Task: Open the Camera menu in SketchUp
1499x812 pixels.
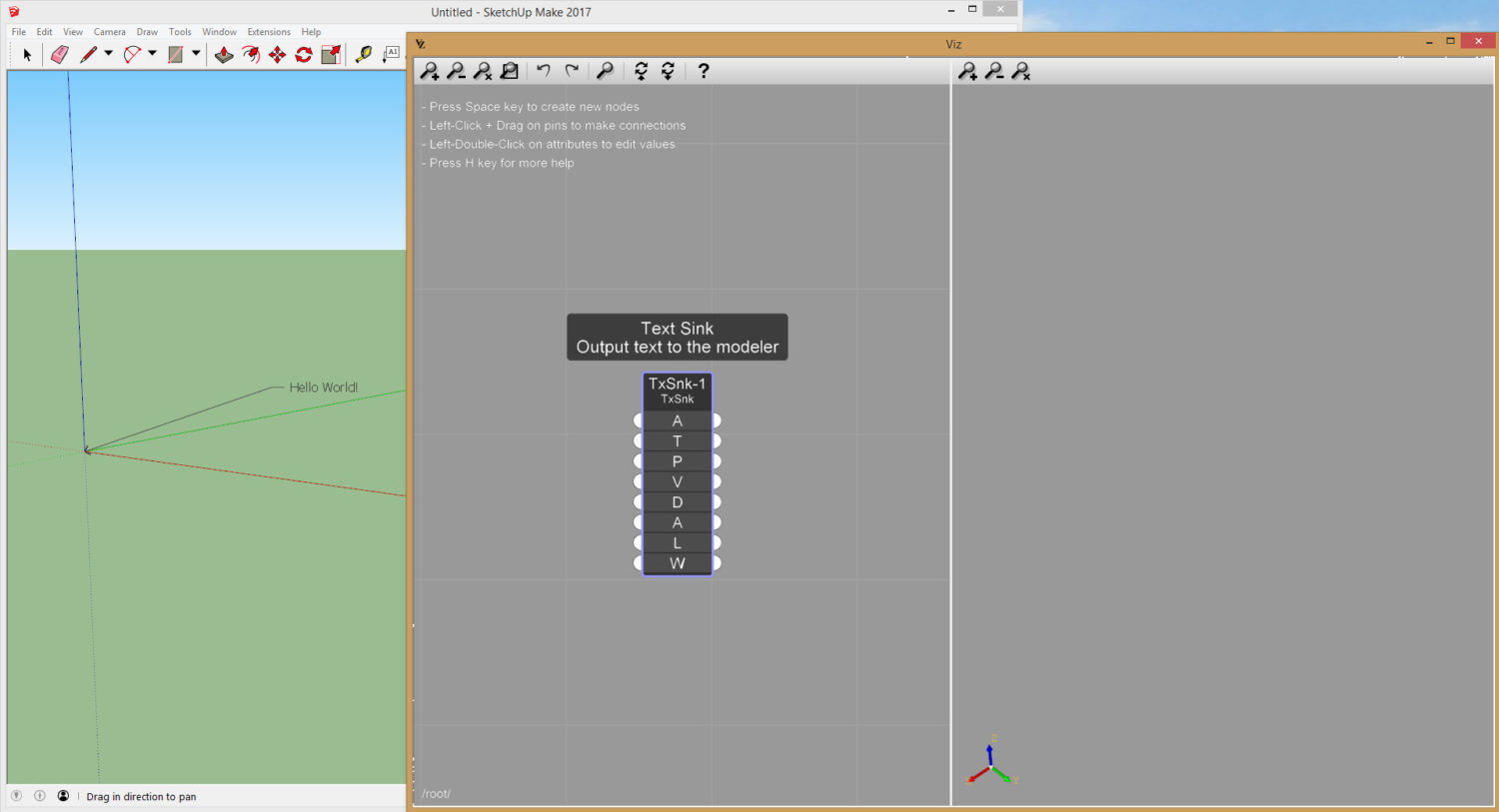Action: pos(109,31)
